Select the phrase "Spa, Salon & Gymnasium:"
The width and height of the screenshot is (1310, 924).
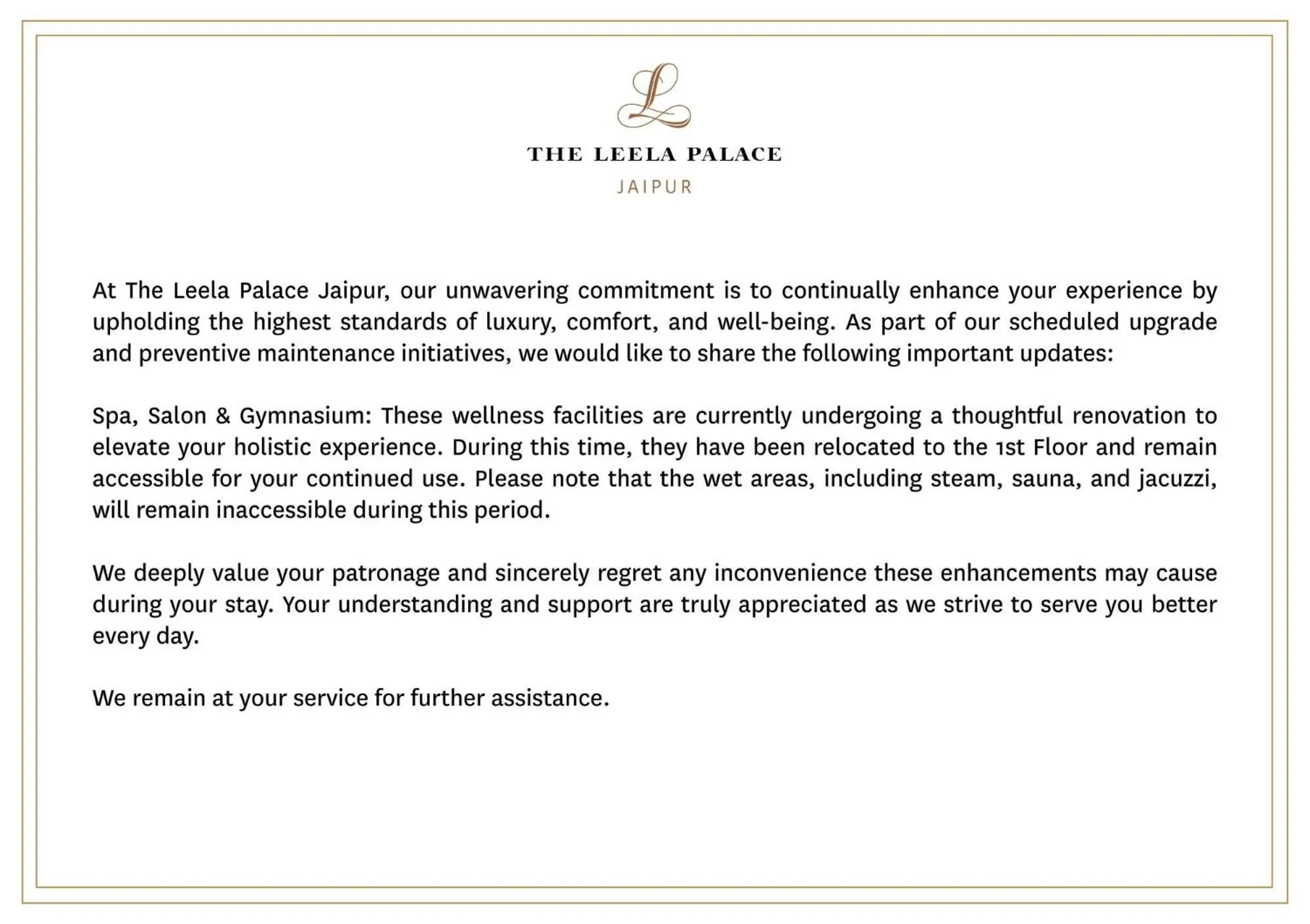pyautogui.click(x=232, y=415)
